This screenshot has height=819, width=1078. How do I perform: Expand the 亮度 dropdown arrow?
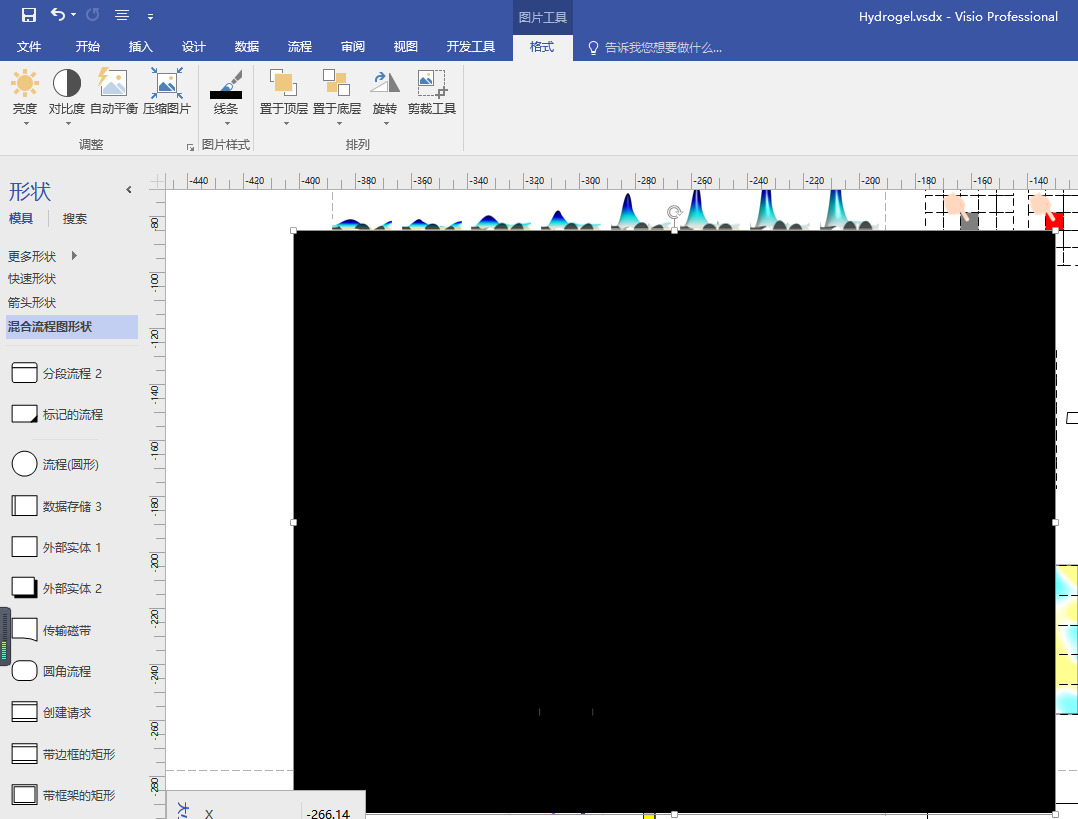click(26, 124)
